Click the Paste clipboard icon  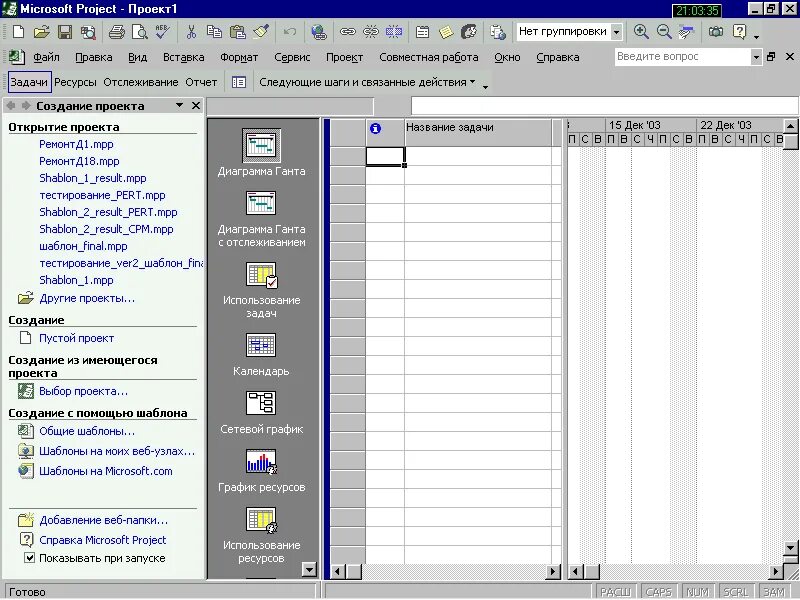238,32
